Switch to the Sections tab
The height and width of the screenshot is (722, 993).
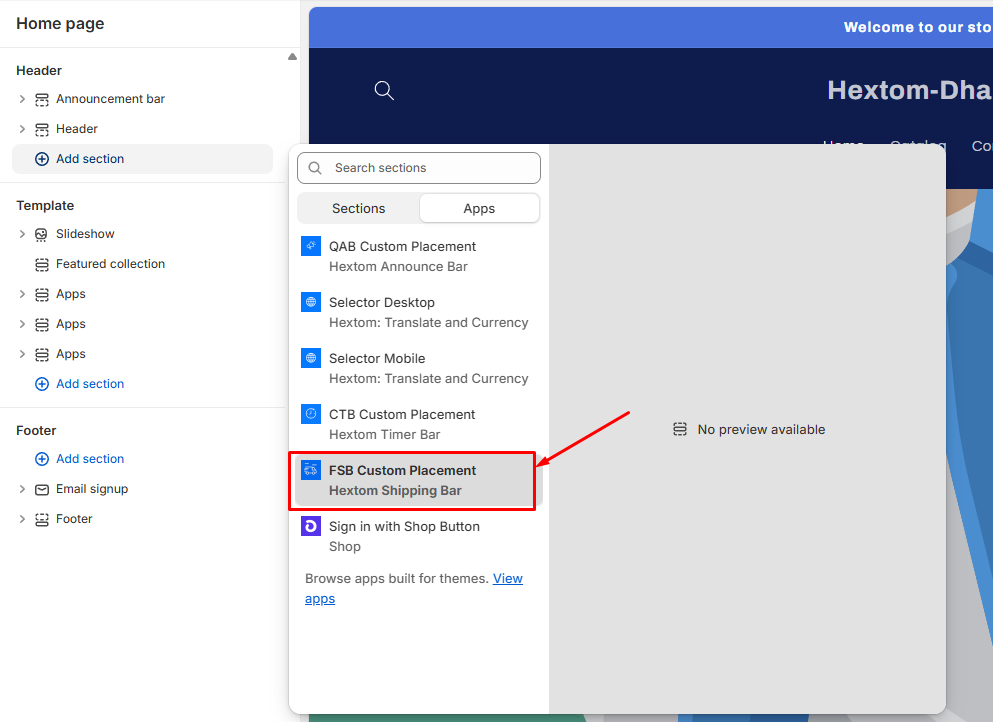(x=358, y=208)
